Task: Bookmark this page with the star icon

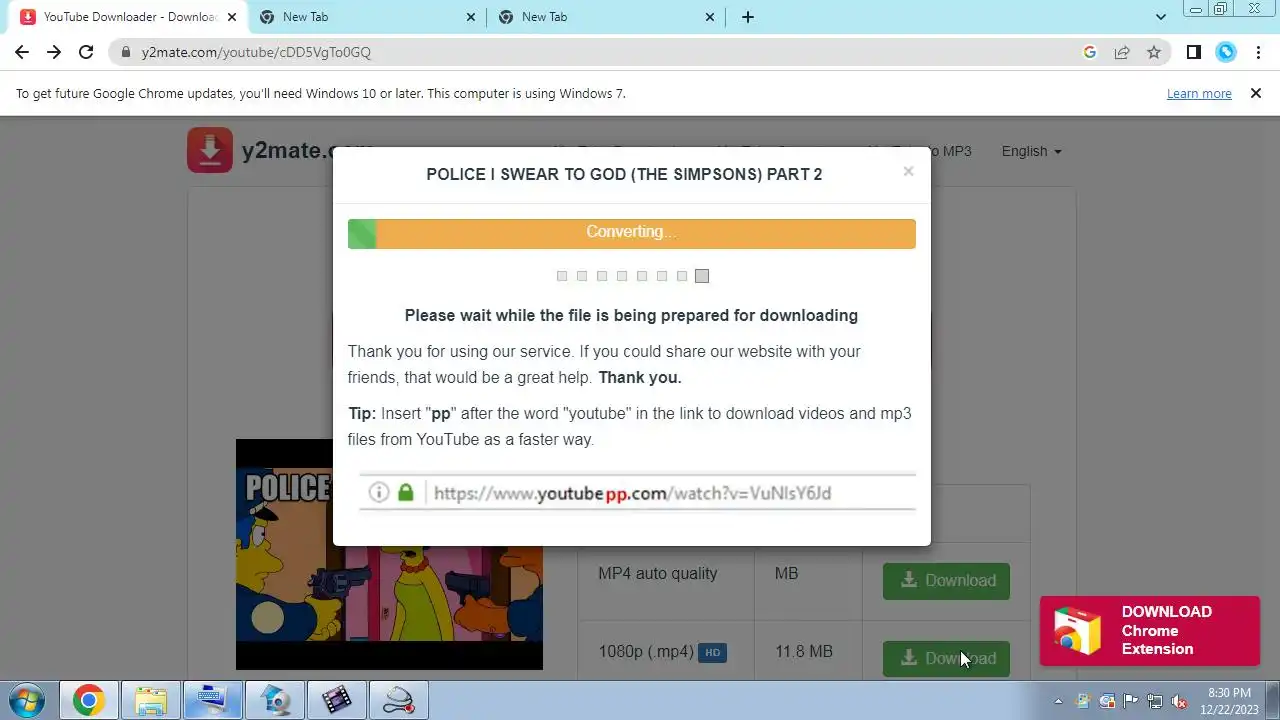Action: pos(1154,52)
